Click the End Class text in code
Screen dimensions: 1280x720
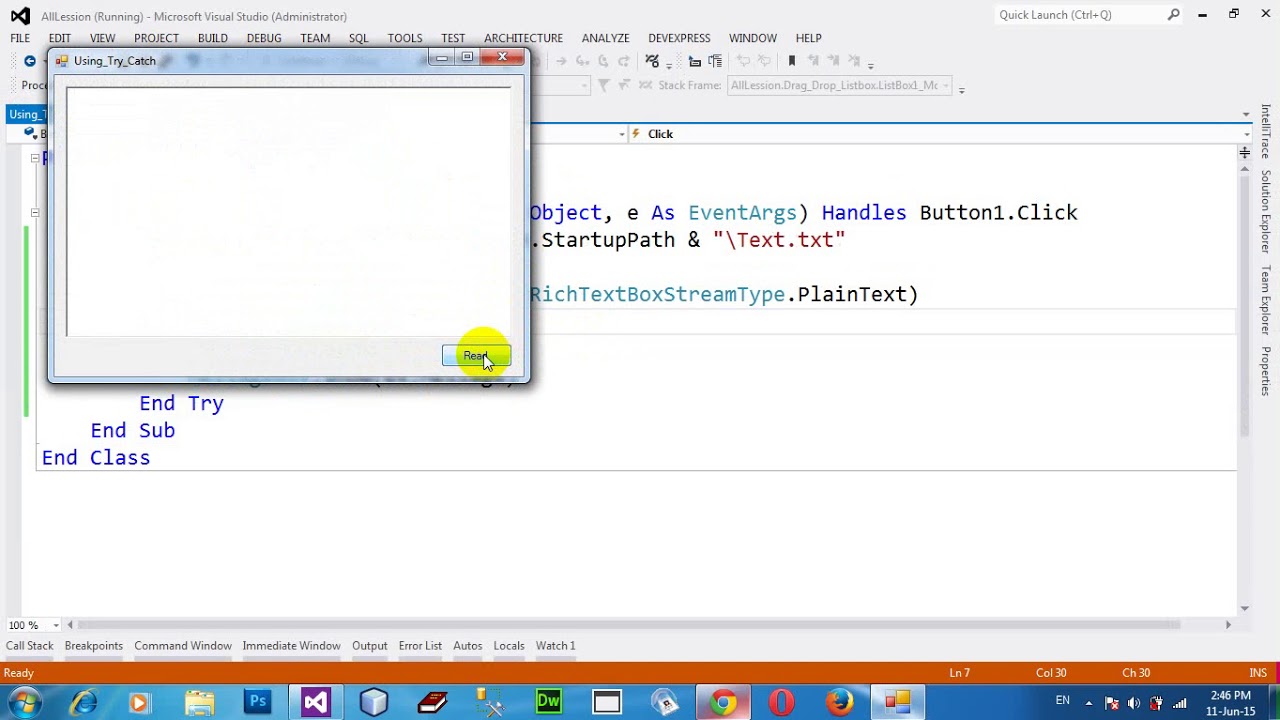[96, 458]
